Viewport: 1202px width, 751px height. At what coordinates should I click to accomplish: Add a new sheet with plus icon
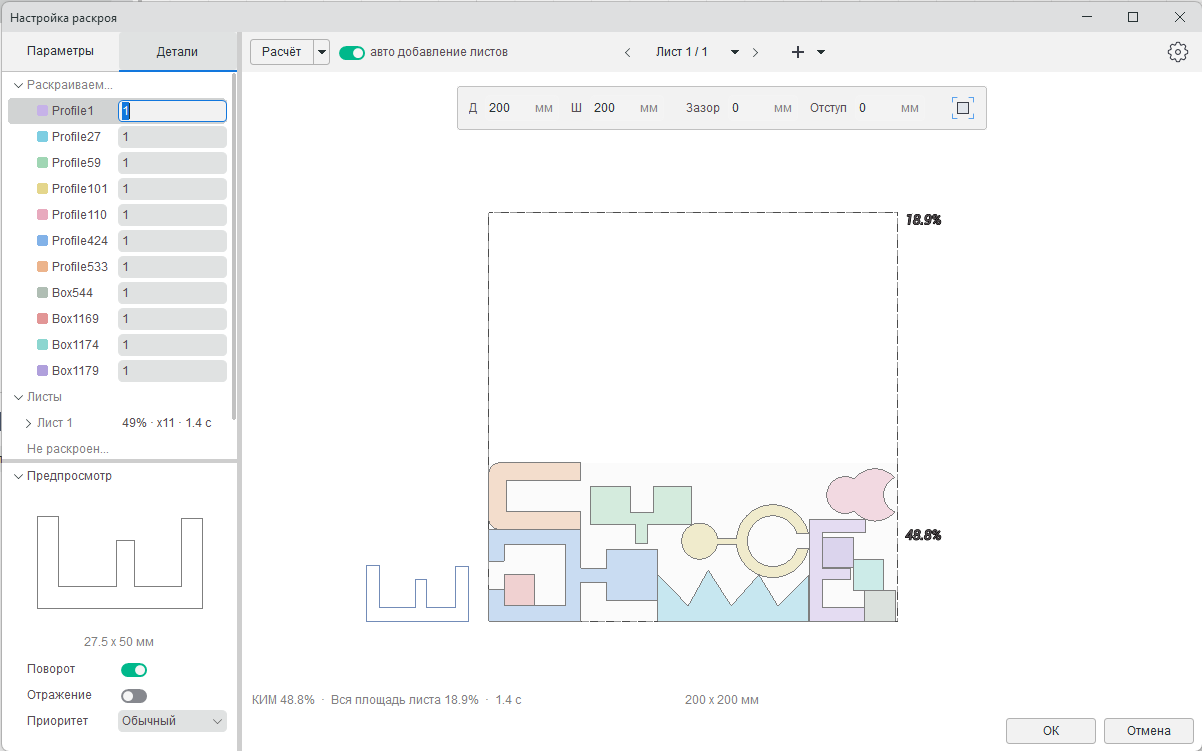(x=798, y=52)
